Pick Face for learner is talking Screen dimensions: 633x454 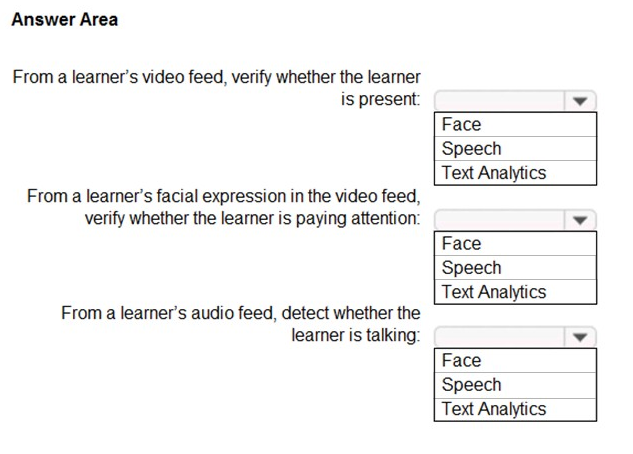pyautogui.click(x=515, y=361)
